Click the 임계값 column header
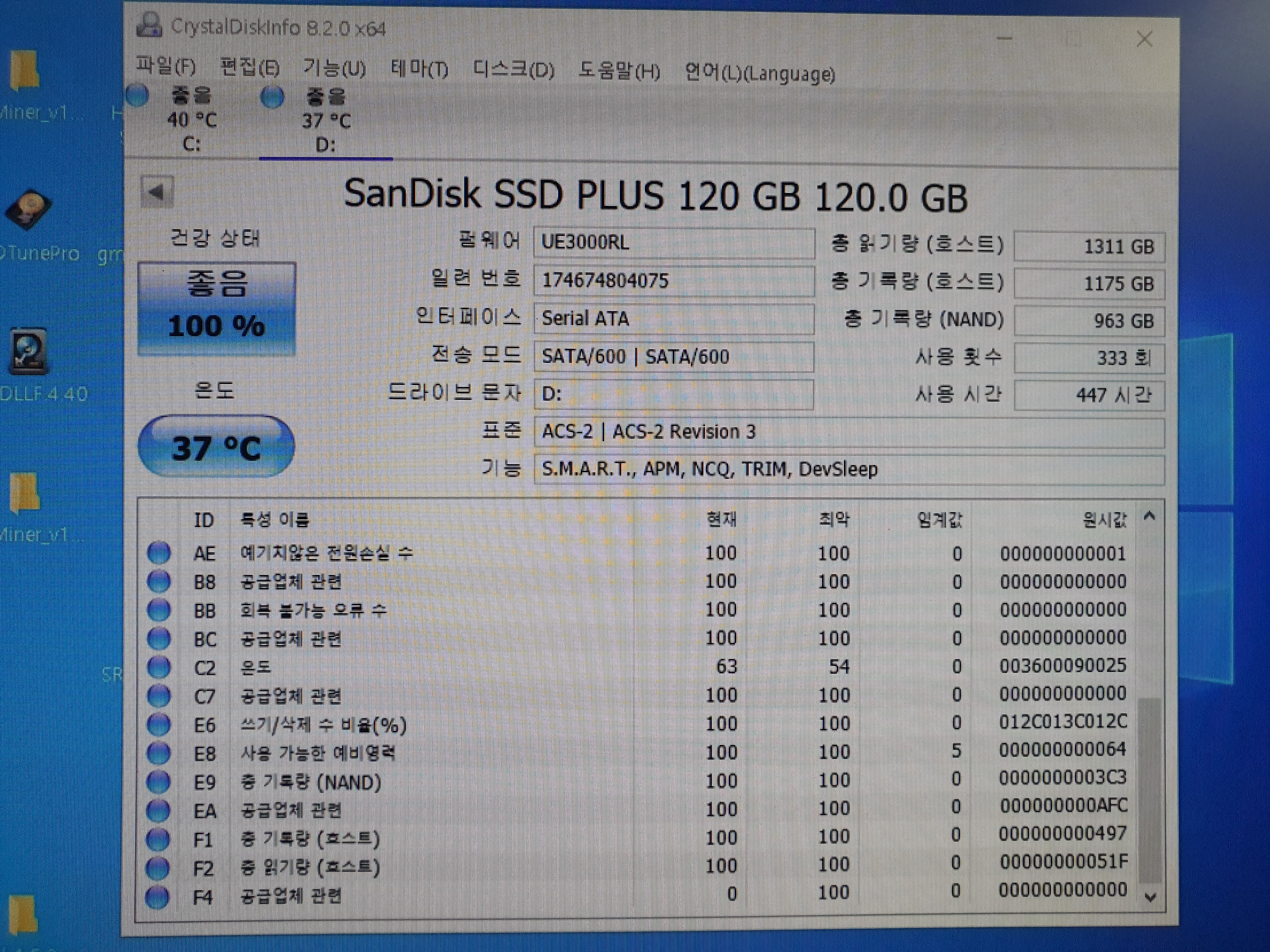 (x=940, y=520)
